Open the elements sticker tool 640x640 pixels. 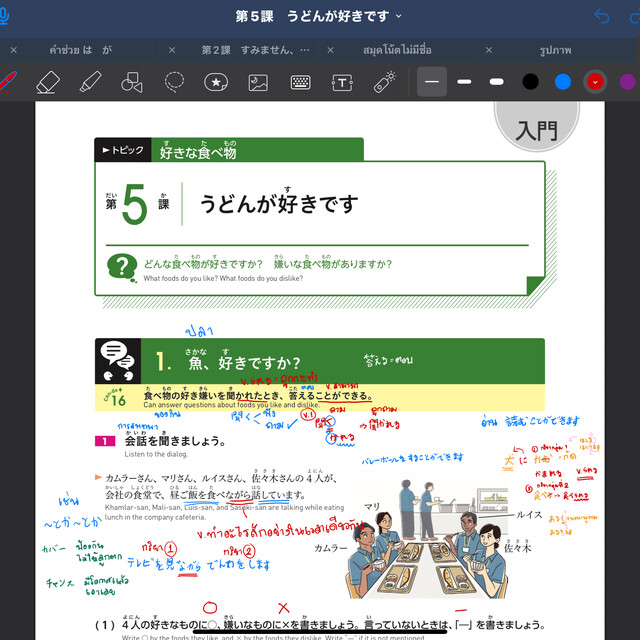(215, 81)
